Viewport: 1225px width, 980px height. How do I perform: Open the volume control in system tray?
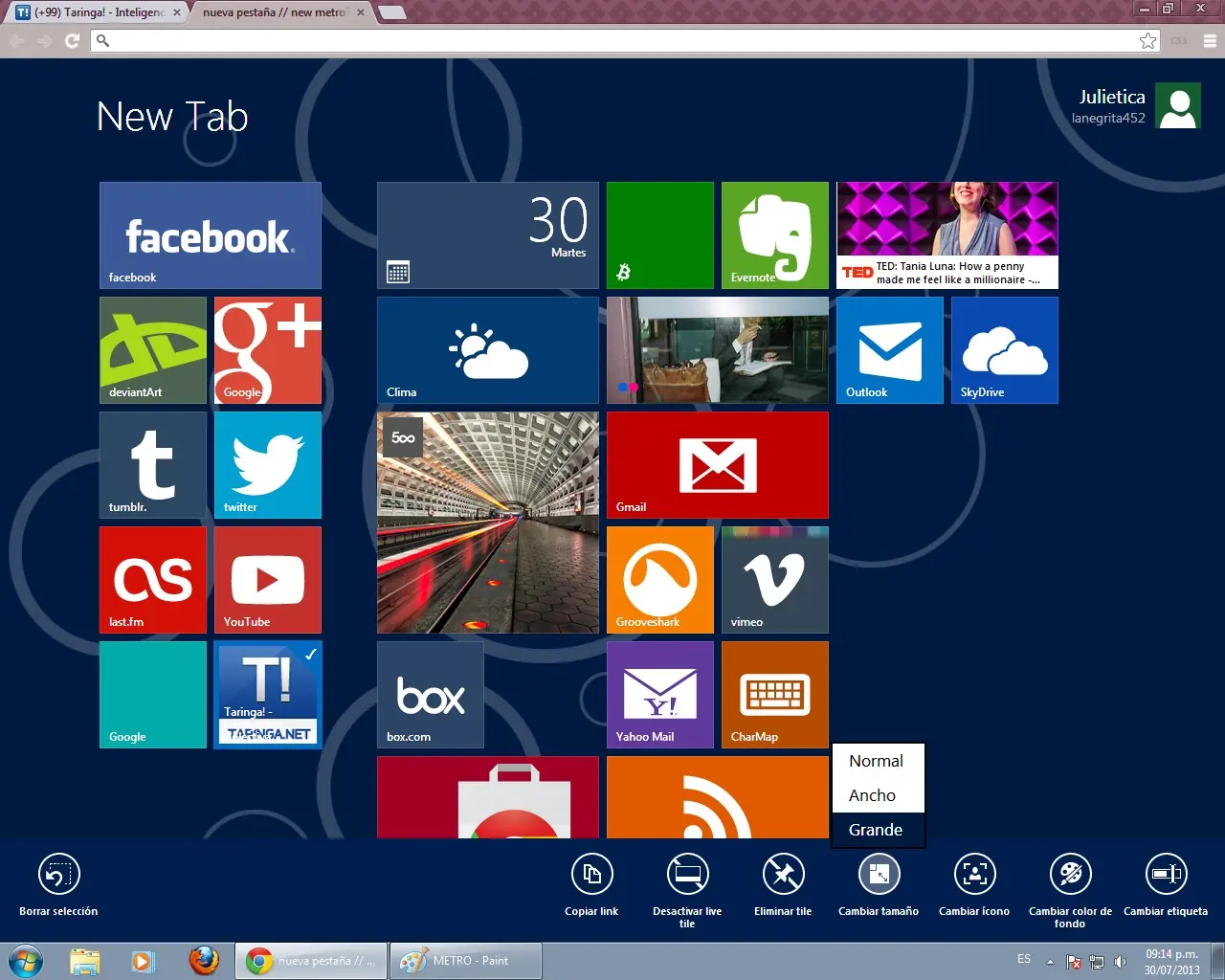click(1120, 962)
